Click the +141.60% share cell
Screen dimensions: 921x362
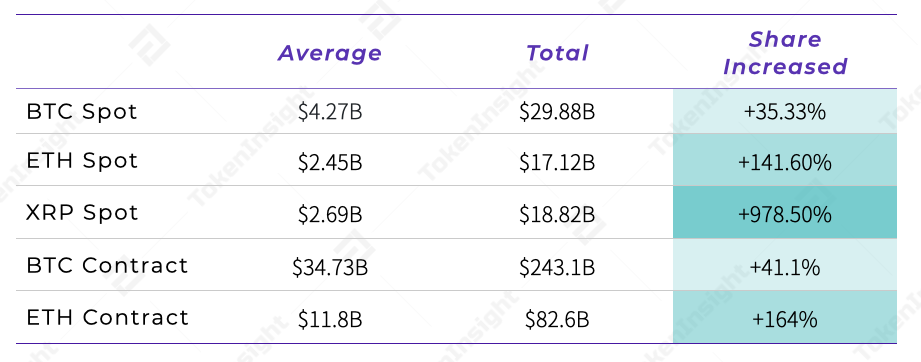tap(785, 160)
